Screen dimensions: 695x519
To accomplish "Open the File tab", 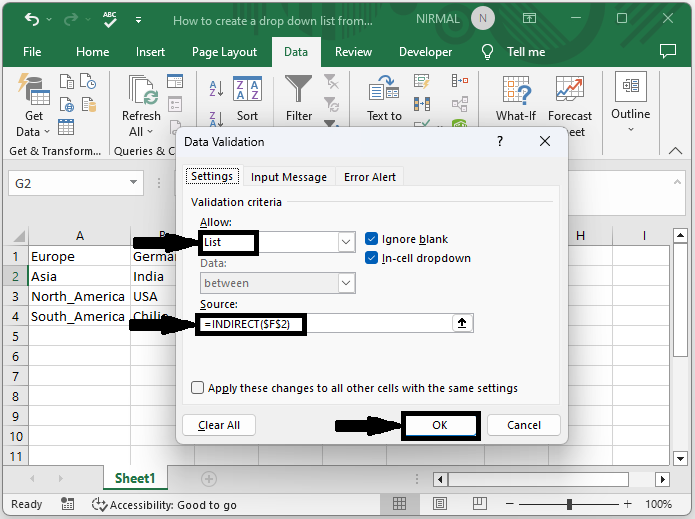I will (32, 52).
